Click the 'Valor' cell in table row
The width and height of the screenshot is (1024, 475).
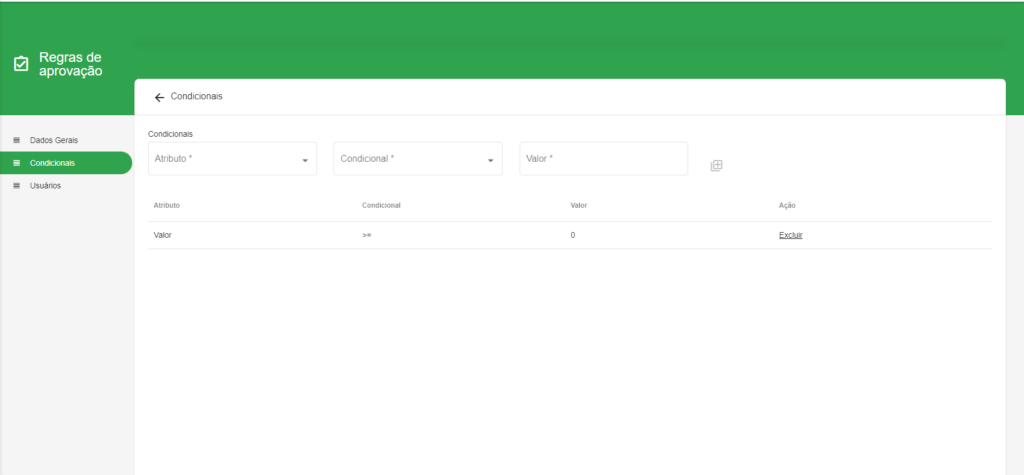[163, 235]
